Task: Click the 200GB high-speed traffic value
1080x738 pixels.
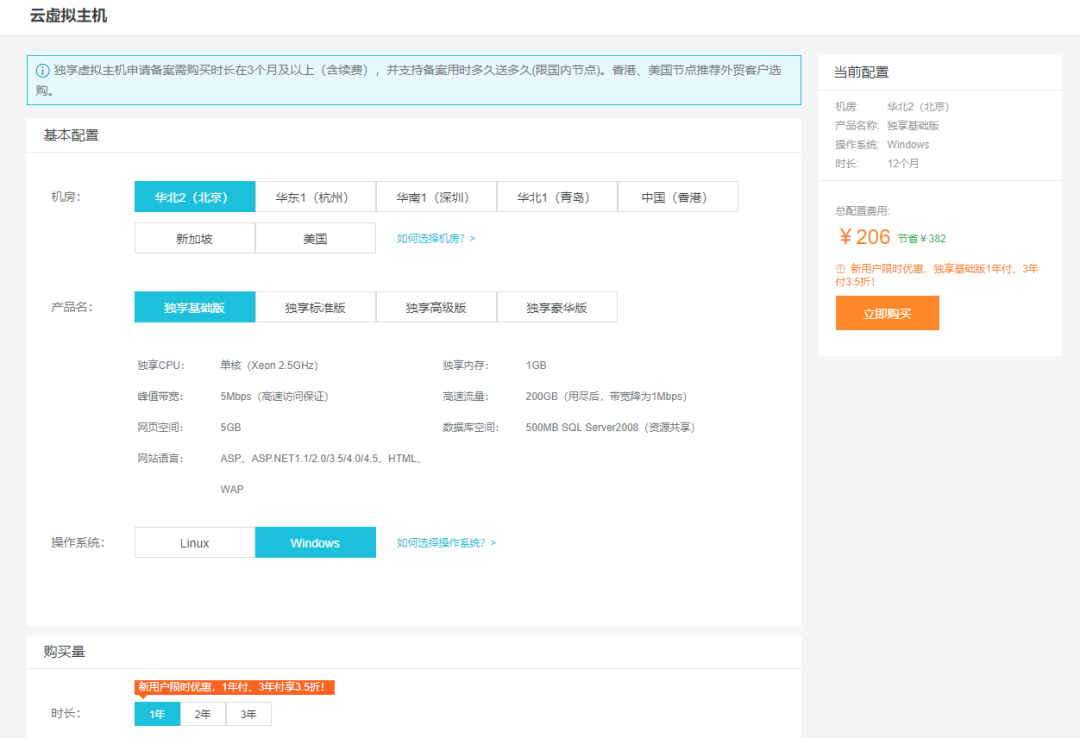Action: pyautogui.click(x=606, y=396)
